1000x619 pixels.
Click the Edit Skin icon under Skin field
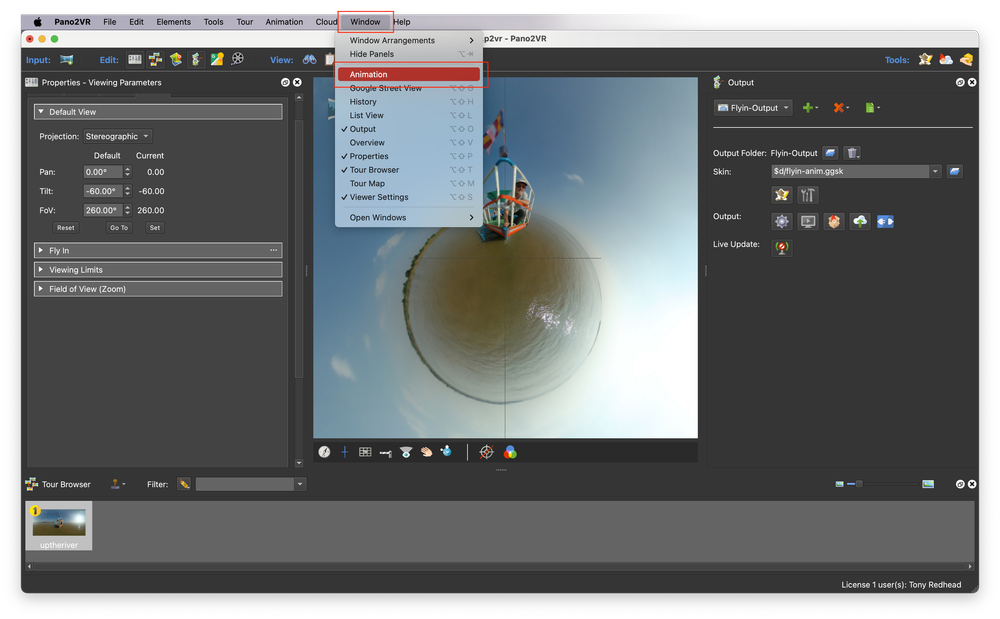(x=781, y=194)
